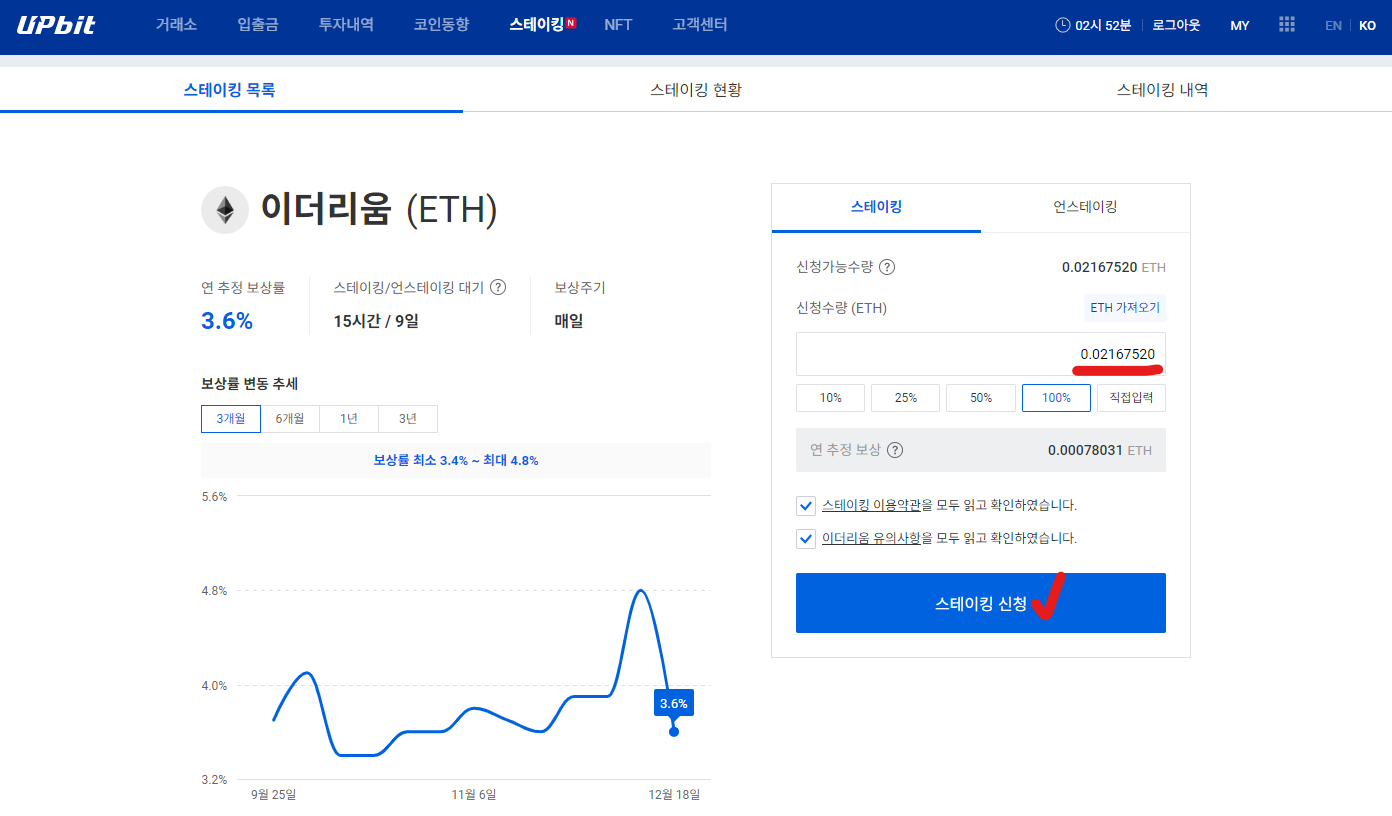Screen dimensions: 1392x816
Task: Click the 0.00078031 estimated reward value
Action: [1085, 450]
